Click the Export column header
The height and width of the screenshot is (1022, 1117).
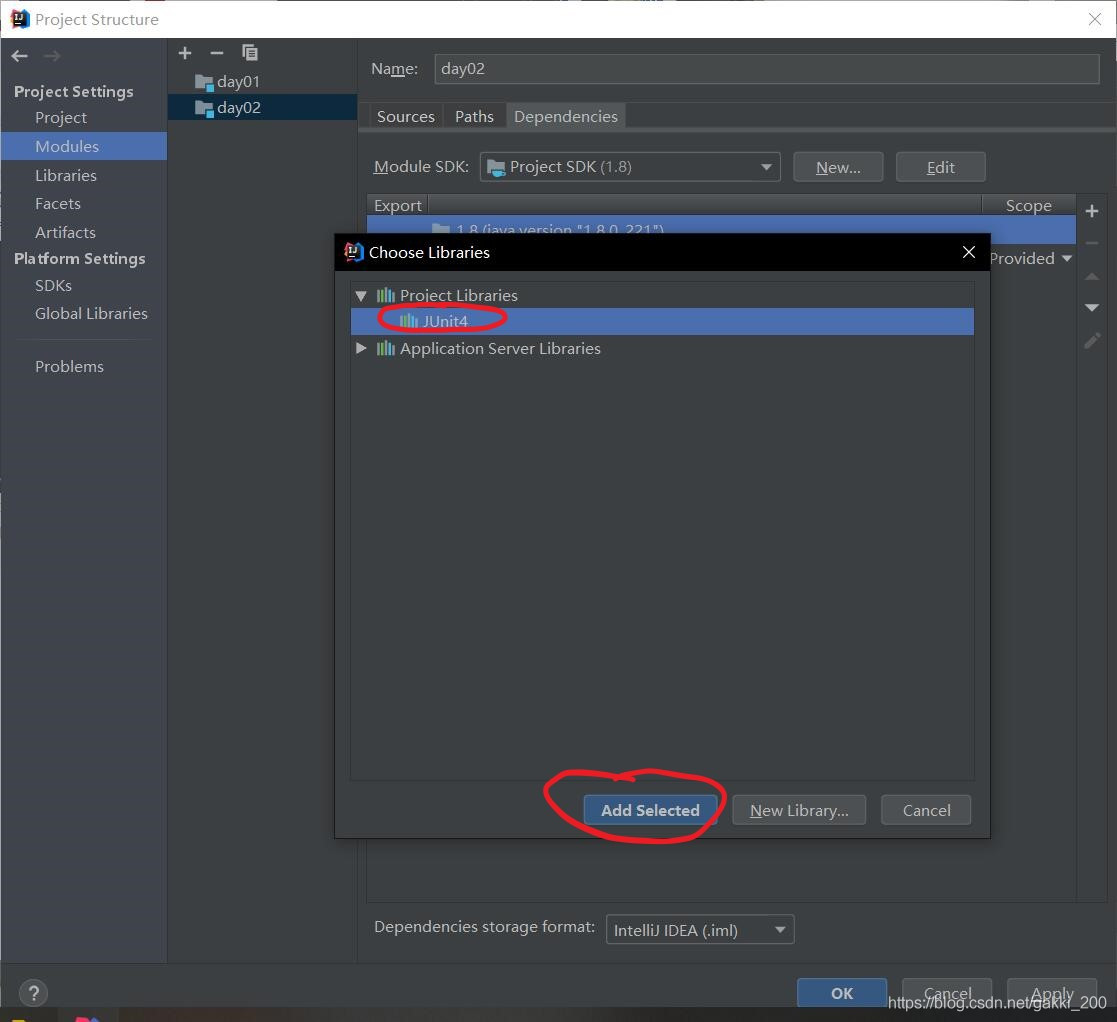tap(398, 205)
